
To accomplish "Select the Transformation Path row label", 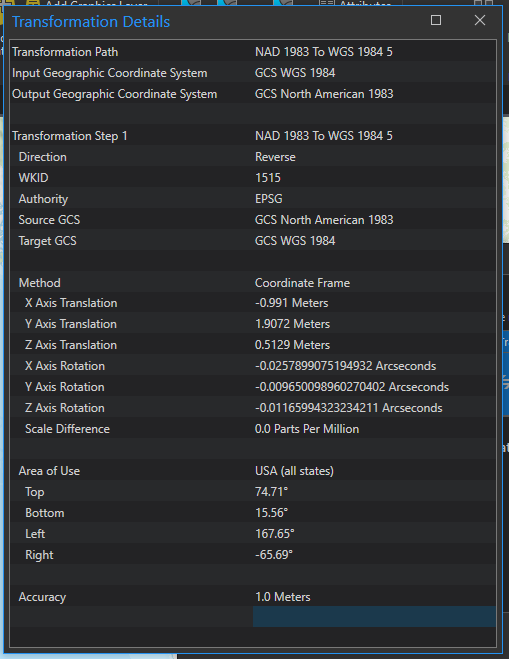I will (65, 52).
